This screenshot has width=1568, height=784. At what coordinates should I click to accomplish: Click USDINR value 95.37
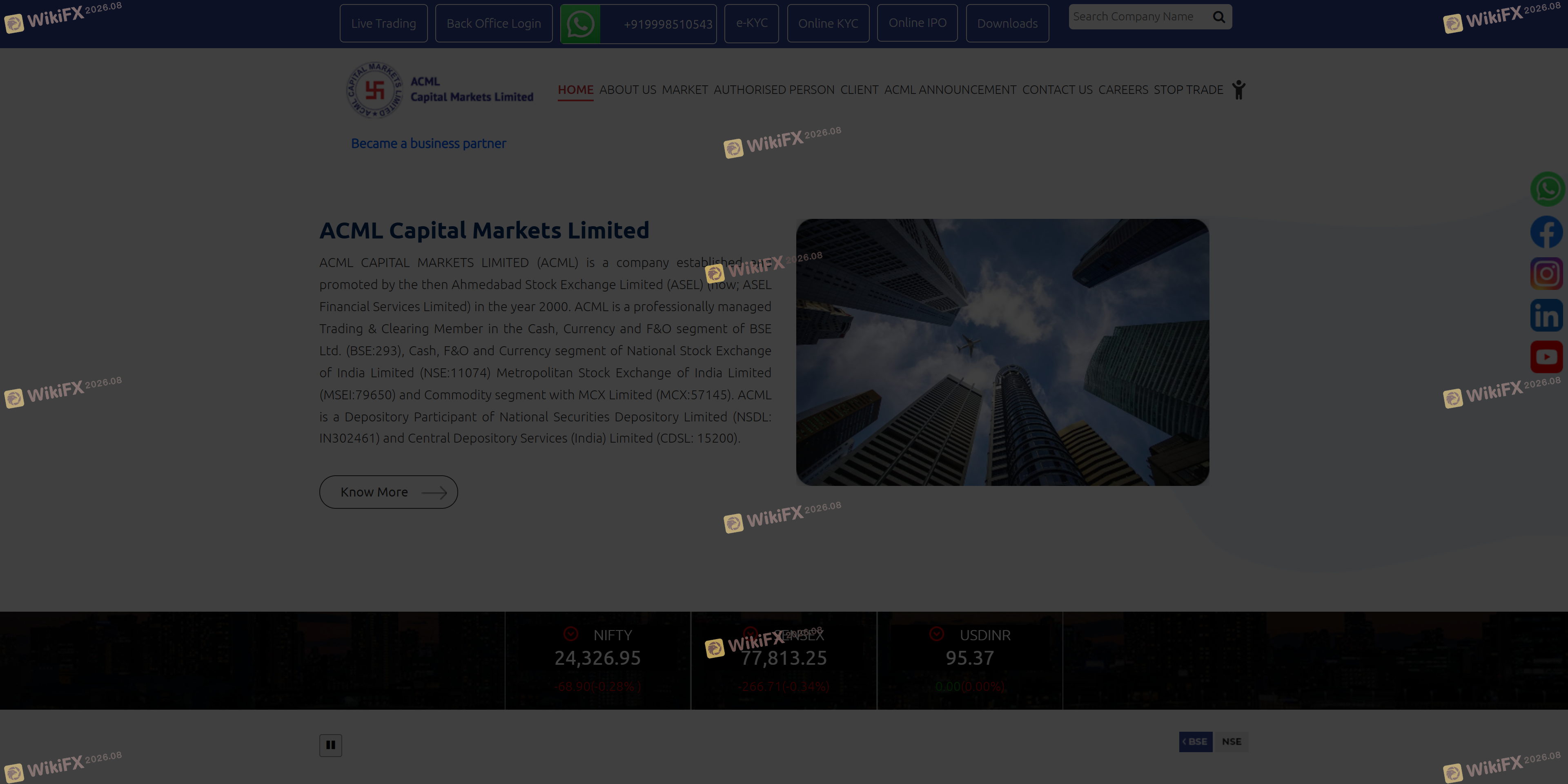(970, 658)
